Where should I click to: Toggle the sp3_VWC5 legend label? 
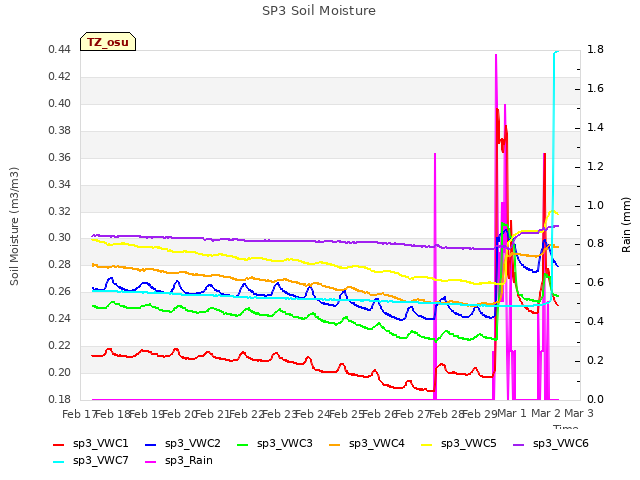click(x=469, y=444)
